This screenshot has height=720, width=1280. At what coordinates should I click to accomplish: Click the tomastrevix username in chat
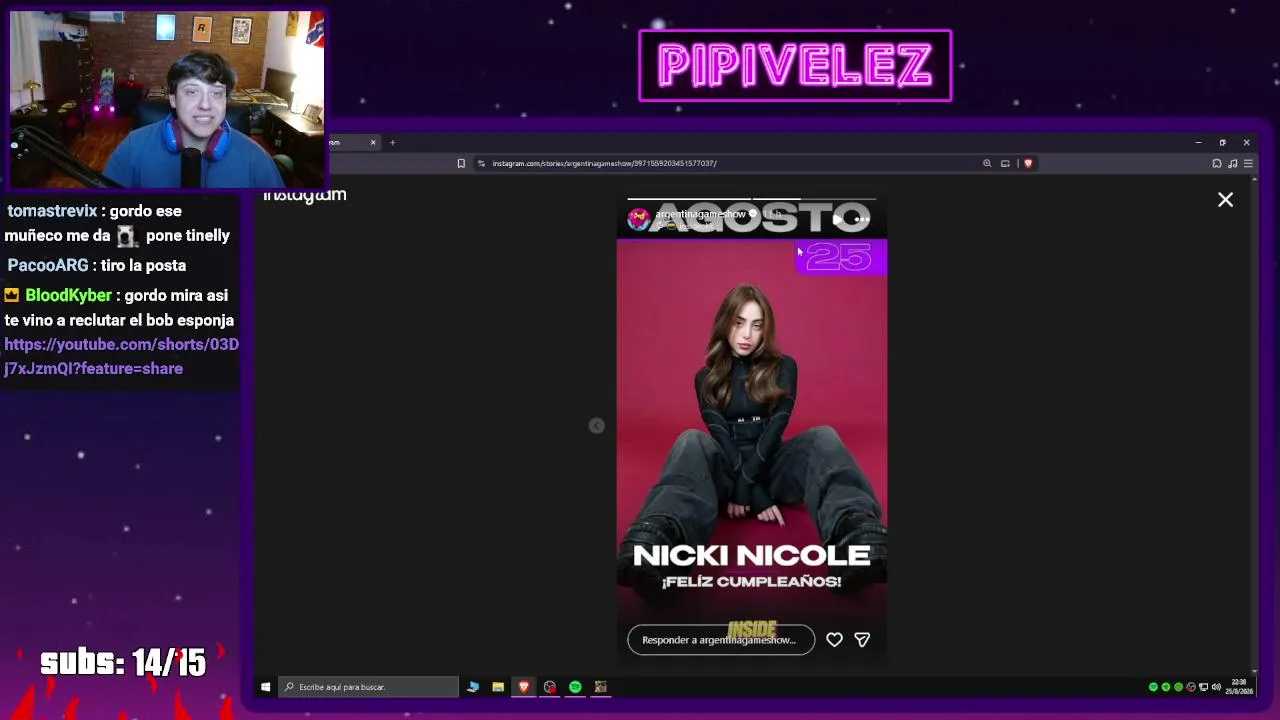52,211
